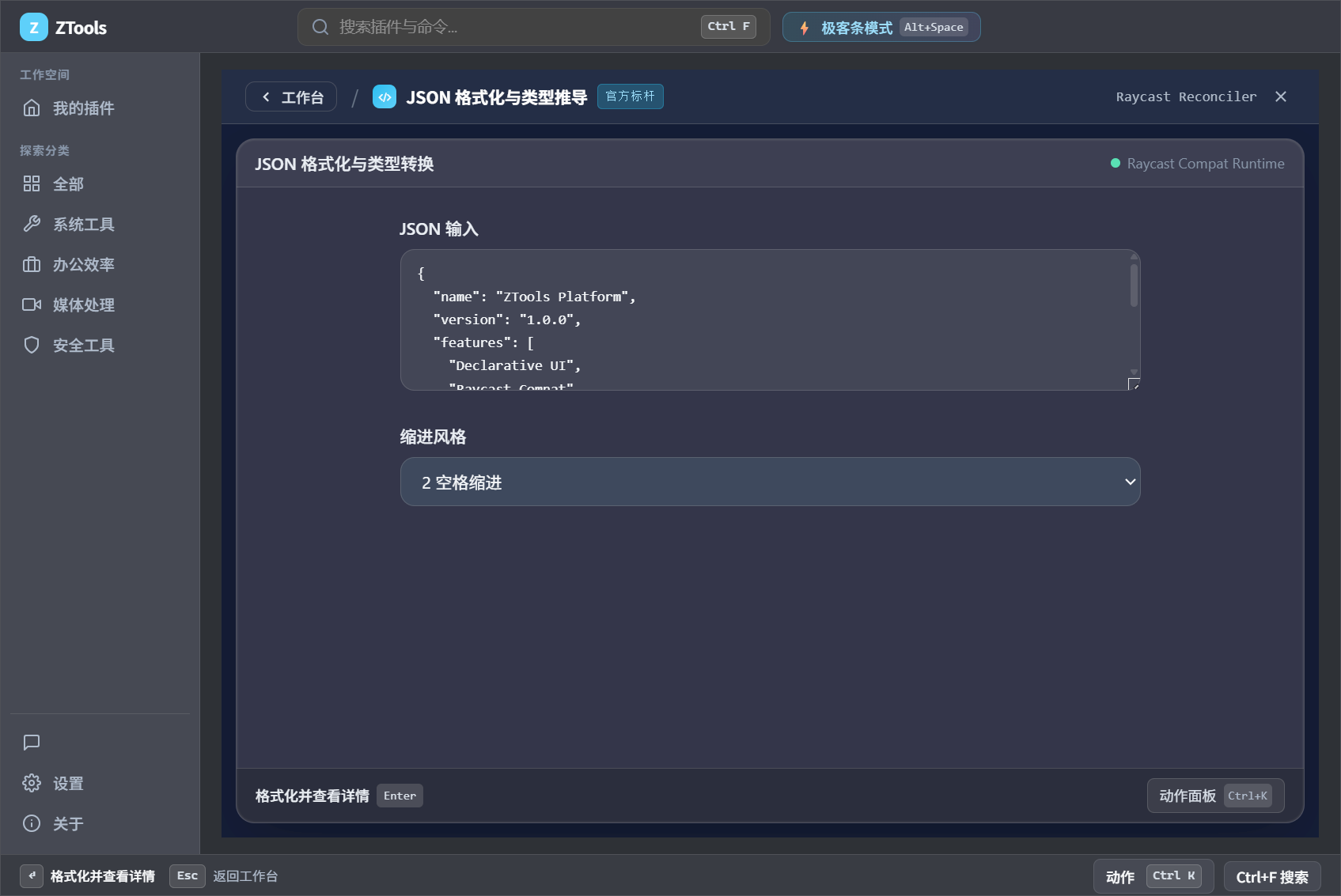Click 格式化并查看详情 in the plugin footer
This screenshot has width=1341, height=896.
339,796
